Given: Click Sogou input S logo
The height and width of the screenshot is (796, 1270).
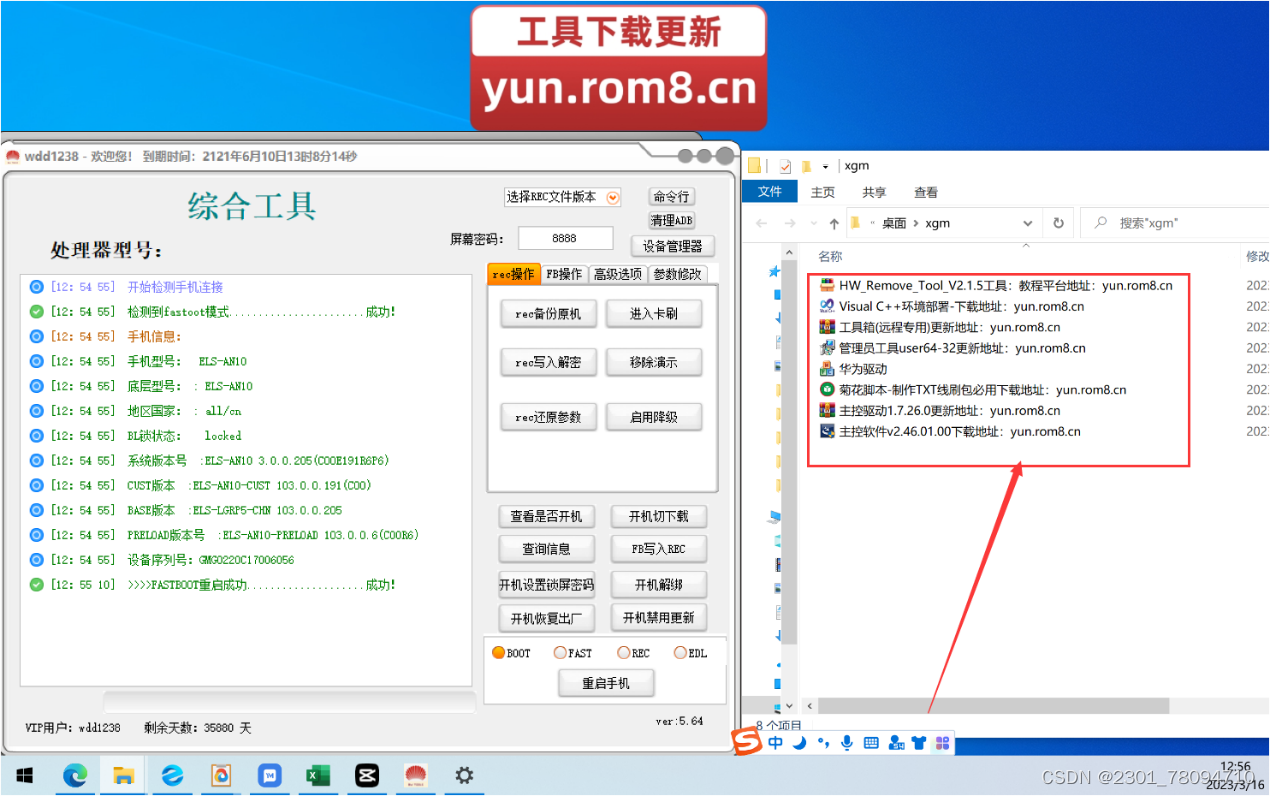Looking at the screenshot, I should (747, 742).
